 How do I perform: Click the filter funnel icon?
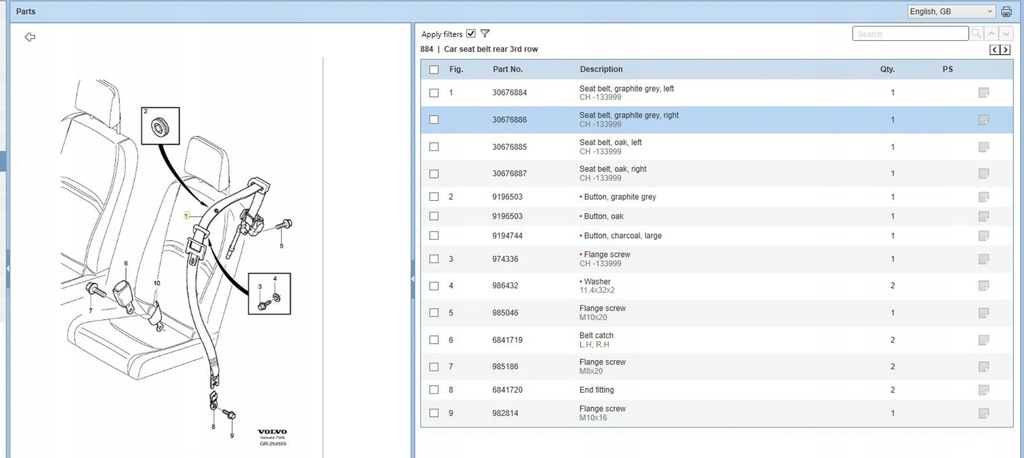(485, 34)
